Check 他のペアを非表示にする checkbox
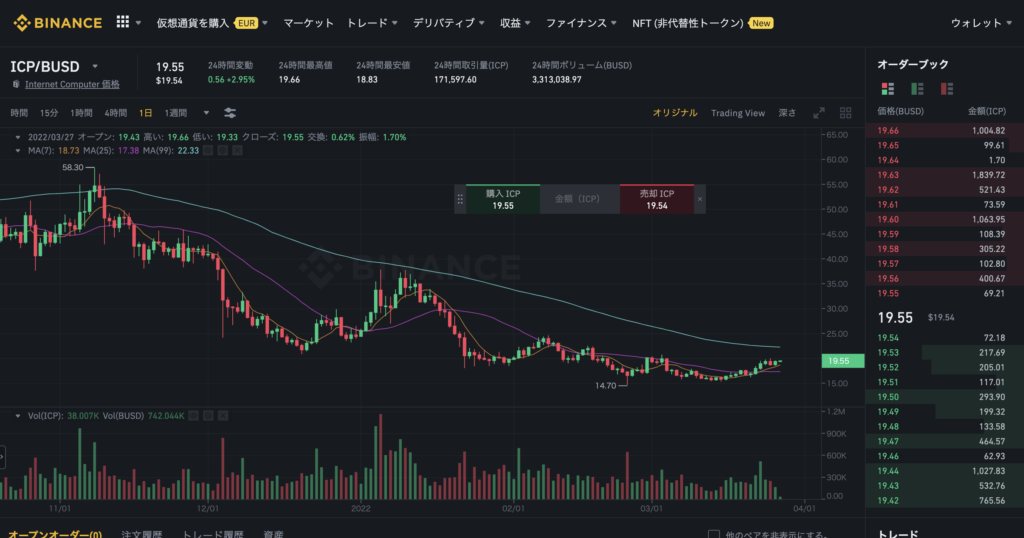 pyautogui.click(x=714, y=535)
